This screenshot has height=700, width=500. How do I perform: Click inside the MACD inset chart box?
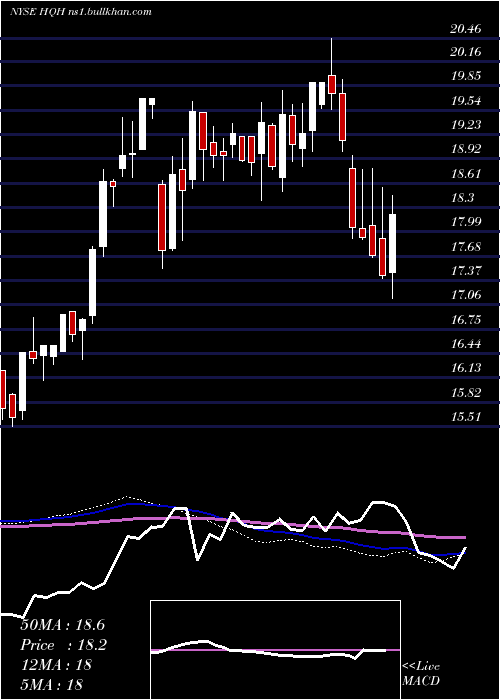point(275,650)
